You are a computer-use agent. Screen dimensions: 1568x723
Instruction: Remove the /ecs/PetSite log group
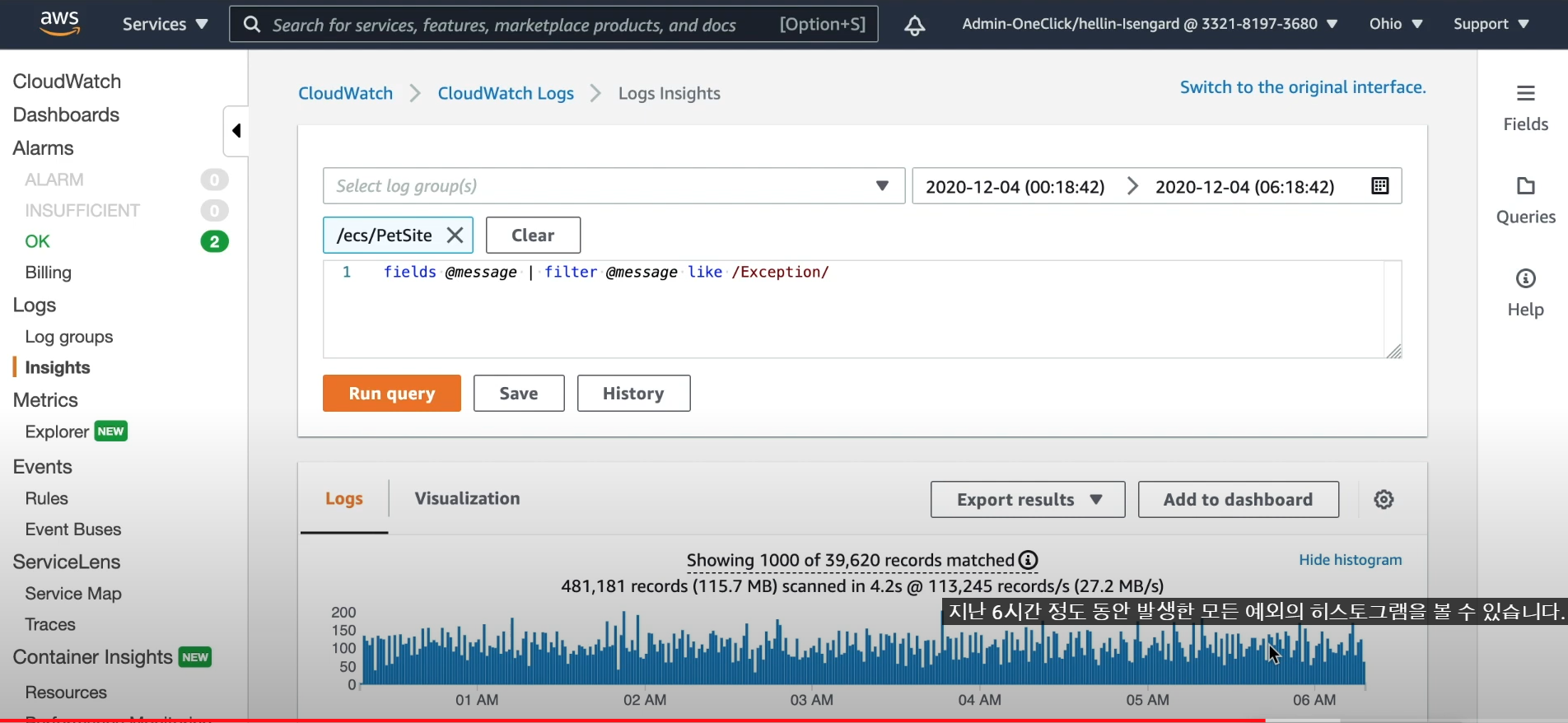455,236
